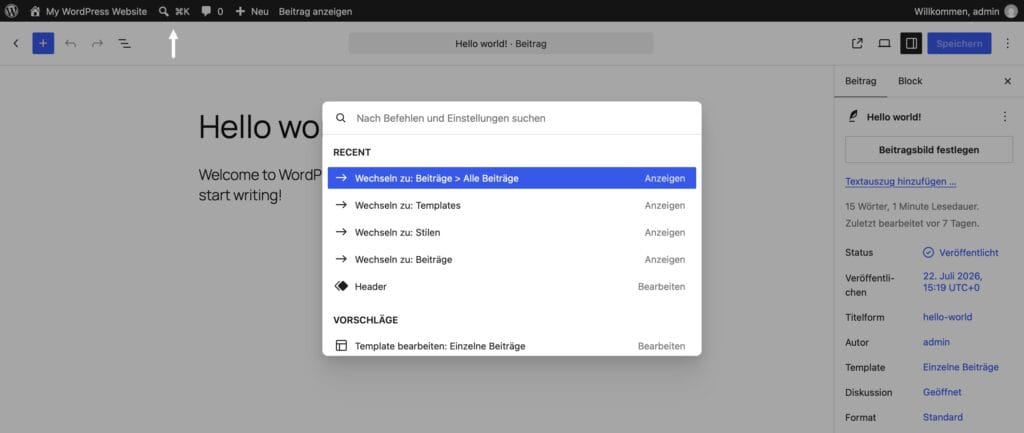
Task: Open the device preview laptop icon
Action: [884, 44]
